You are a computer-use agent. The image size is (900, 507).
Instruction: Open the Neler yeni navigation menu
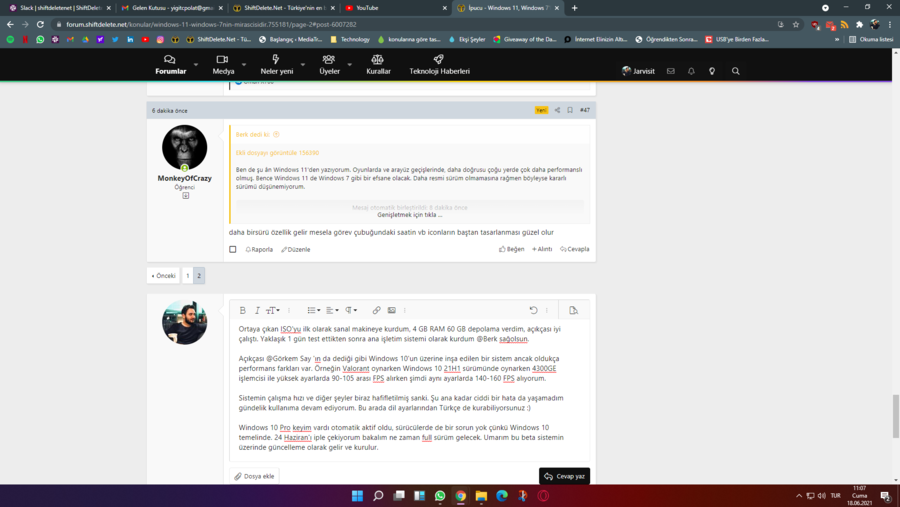pyautogui.click(x=277, y=65)
